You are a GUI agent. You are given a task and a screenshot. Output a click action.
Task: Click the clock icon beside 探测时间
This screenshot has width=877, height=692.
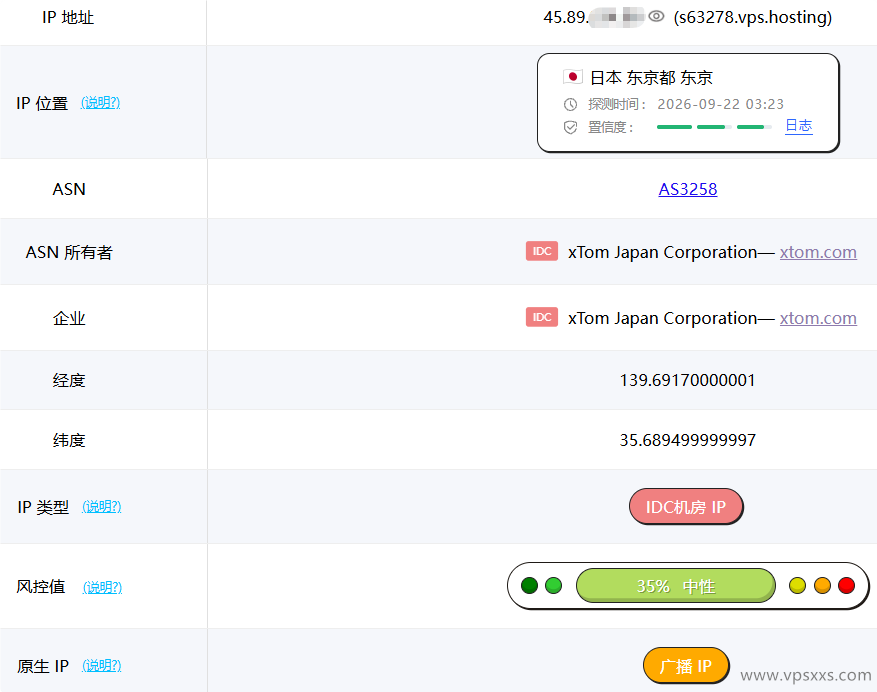click(570, 105)
